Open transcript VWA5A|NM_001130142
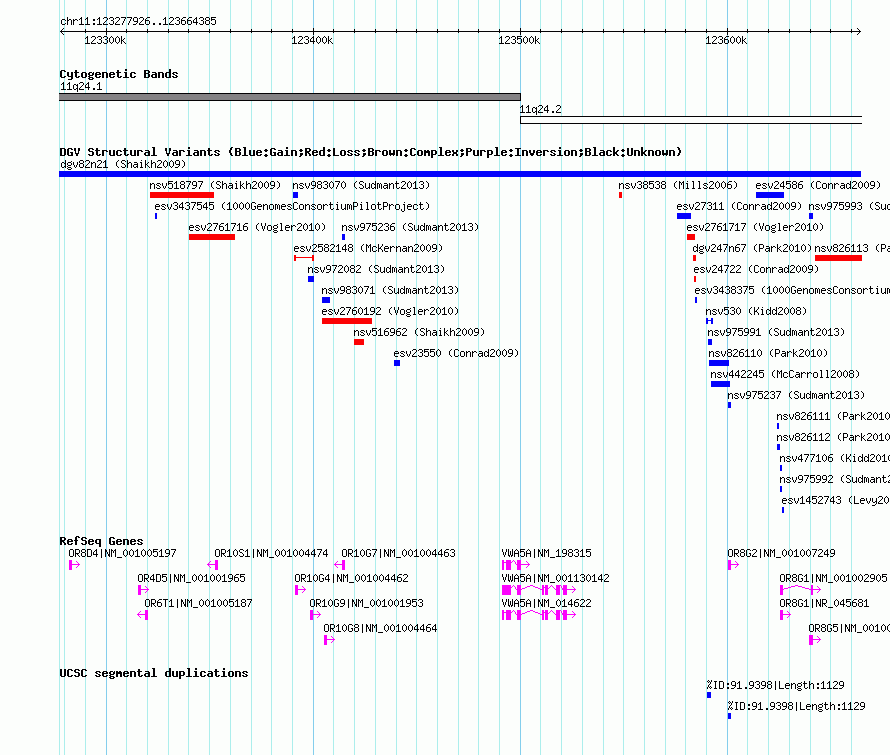The height and width of the screenshot is (755, 890). (555, 578)
